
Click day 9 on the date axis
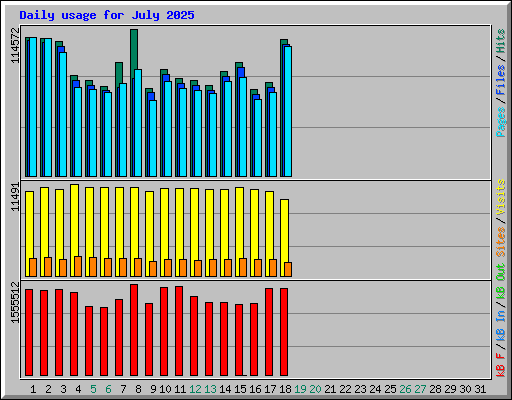pyautogui.click(x=153, y=389)
